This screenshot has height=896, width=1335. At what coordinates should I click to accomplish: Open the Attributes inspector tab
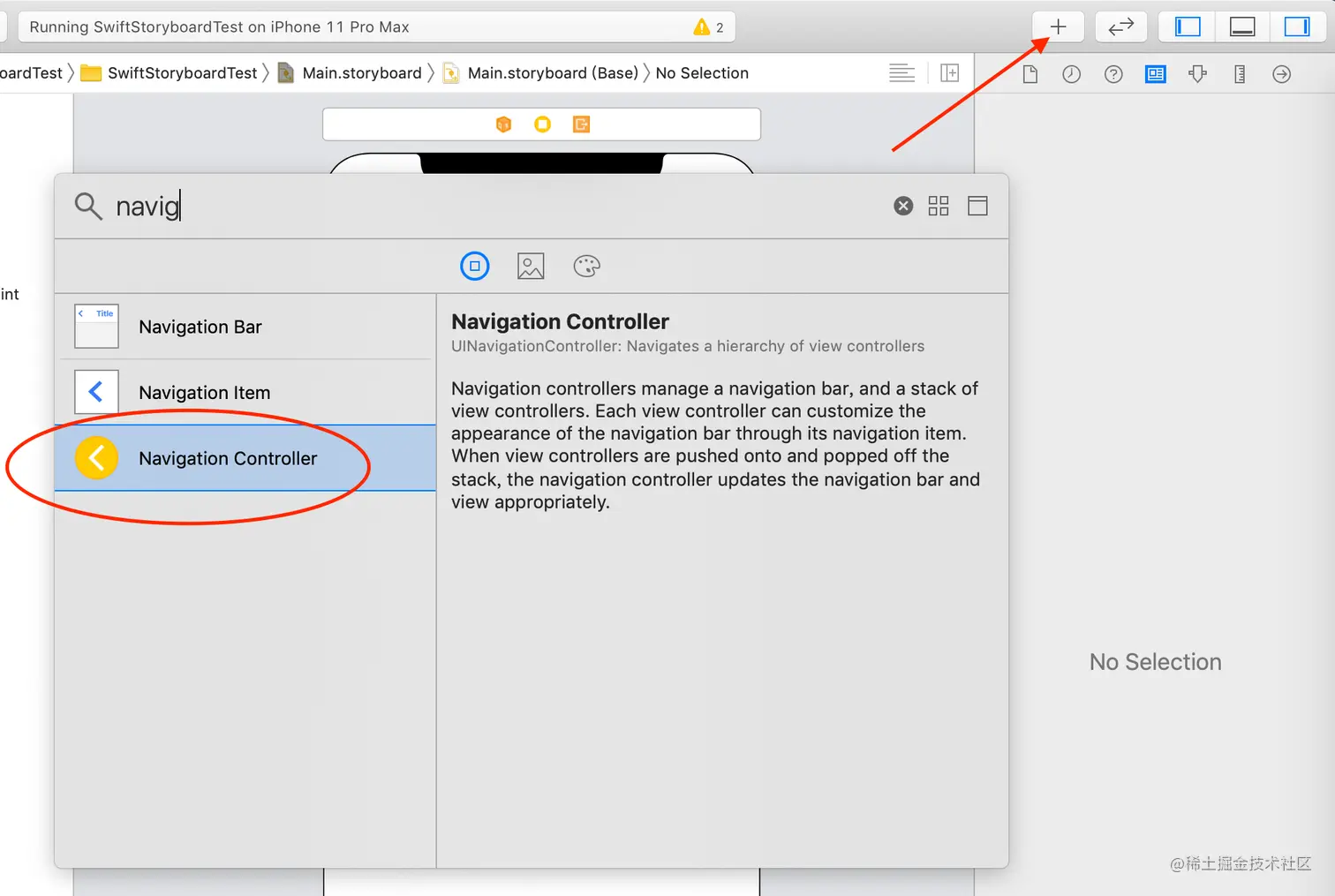point(1197,74)
